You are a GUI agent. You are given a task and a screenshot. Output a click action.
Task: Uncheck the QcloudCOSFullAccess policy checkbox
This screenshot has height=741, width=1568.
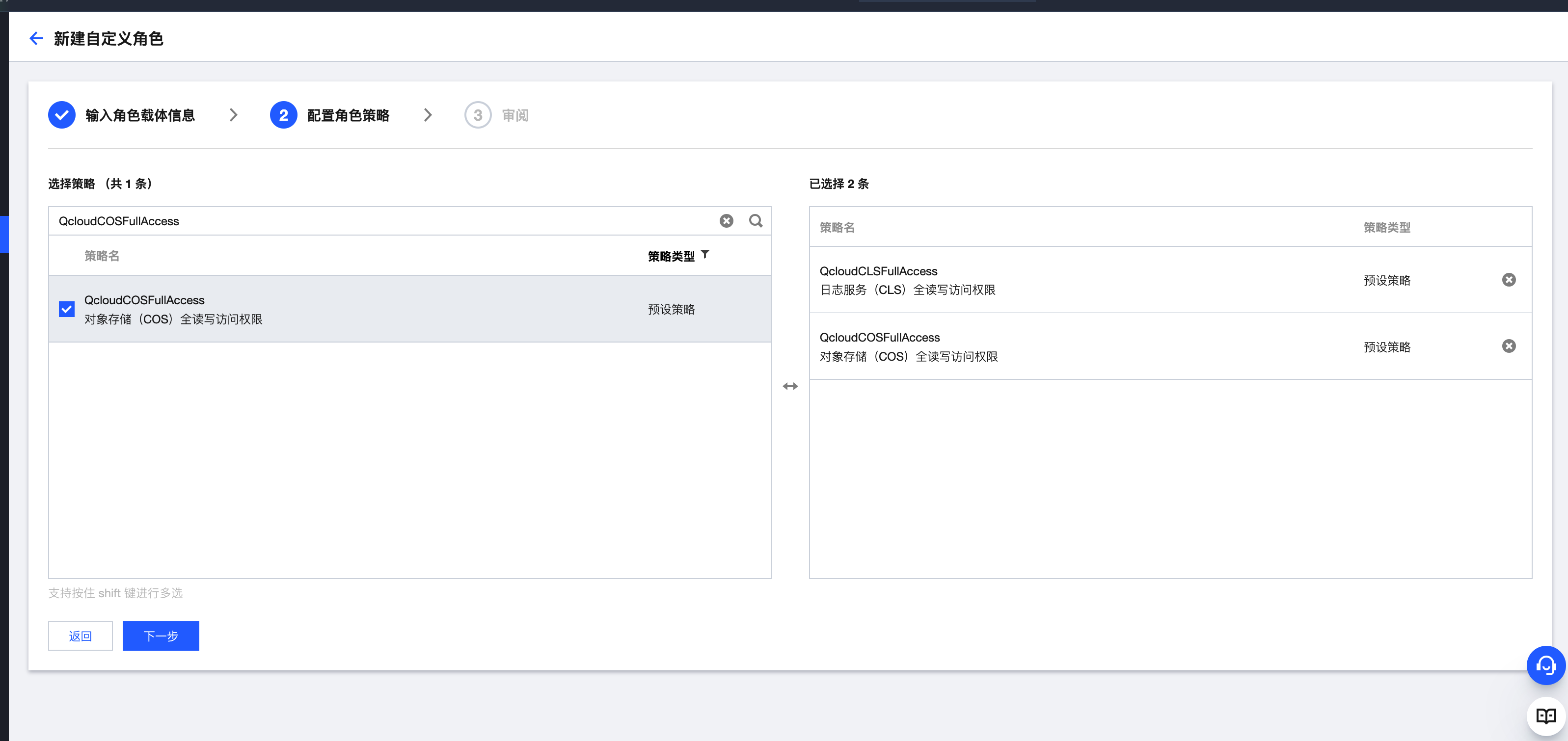coord(67,309)
